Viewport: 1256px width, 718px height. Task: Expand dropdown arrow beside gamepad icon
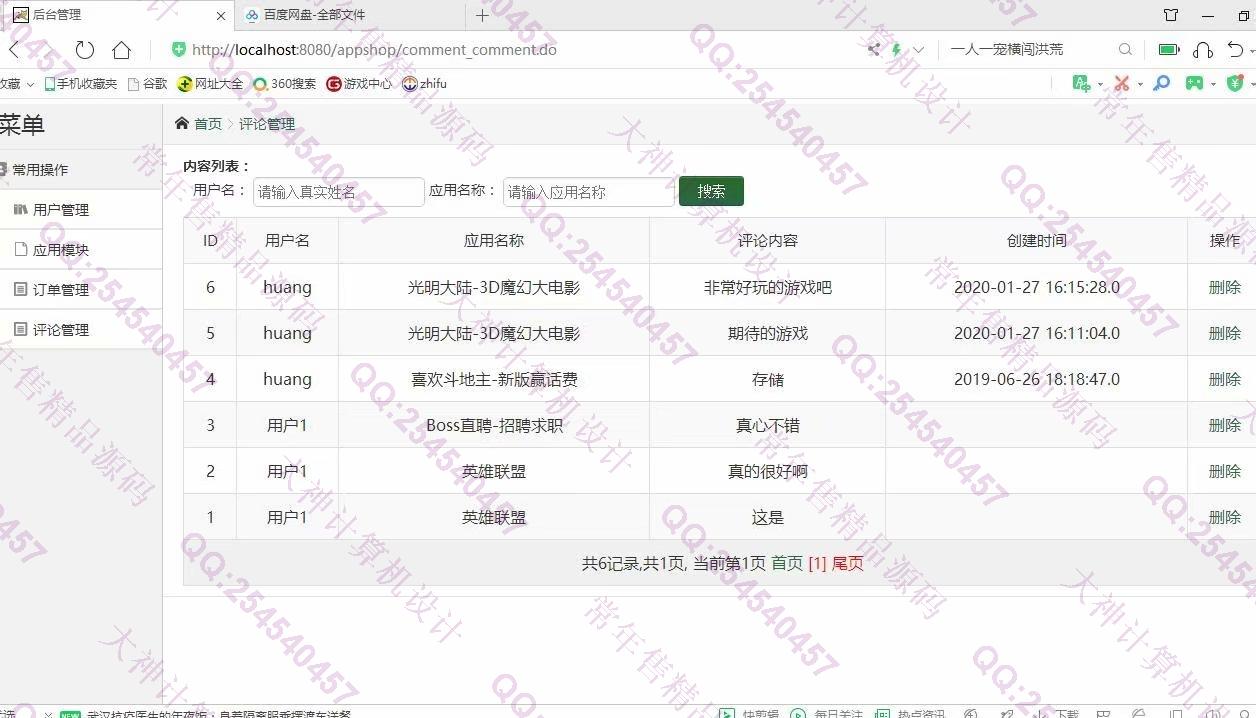[x=1213, y=85]
